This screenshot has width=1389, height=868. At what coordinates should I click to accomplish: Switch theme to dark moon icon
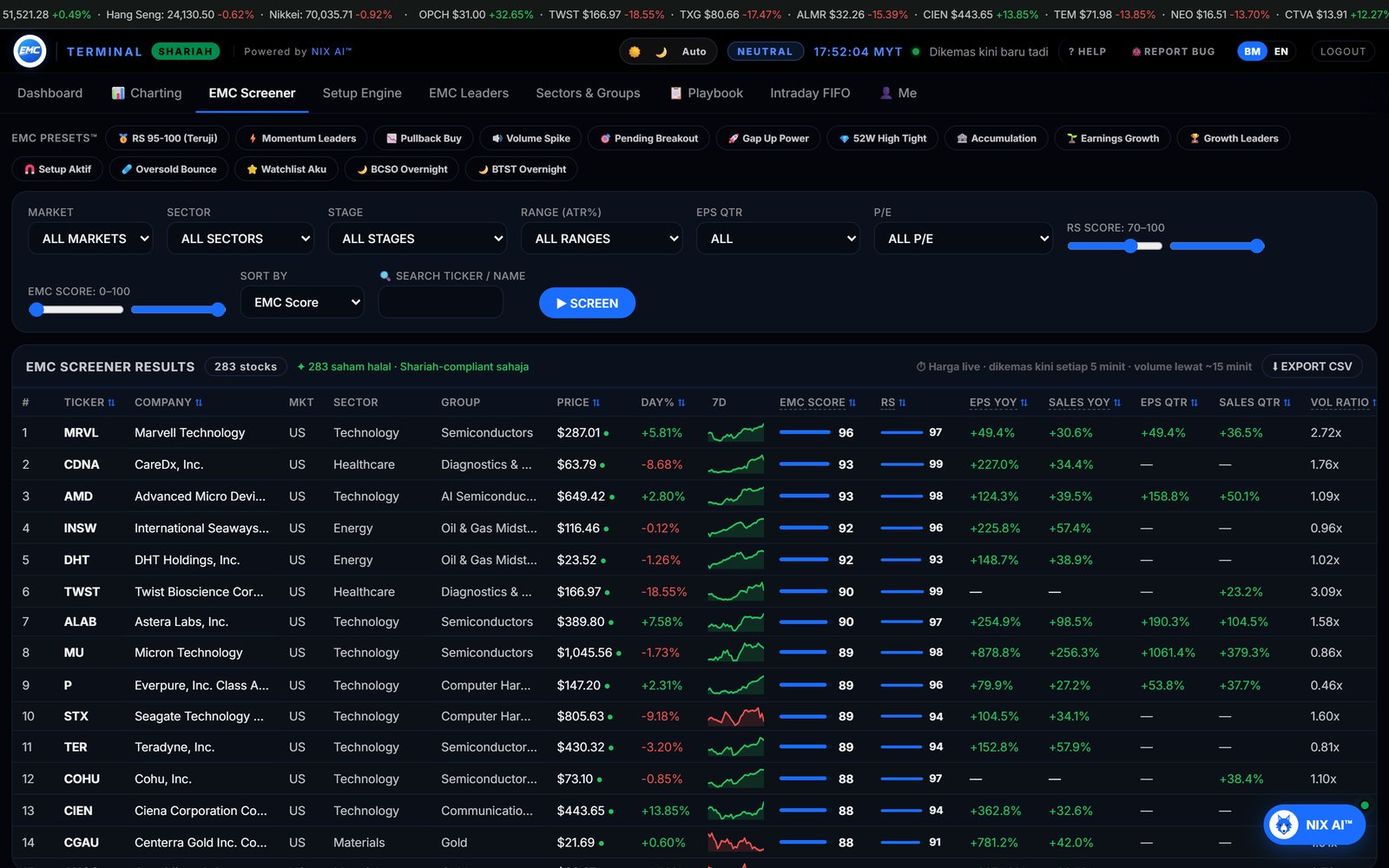(x=662, y=51)
